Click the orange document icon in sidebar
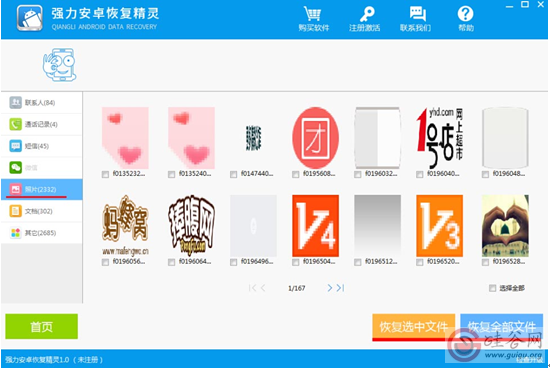Screen dimensions: 550x368 point(15,211)
